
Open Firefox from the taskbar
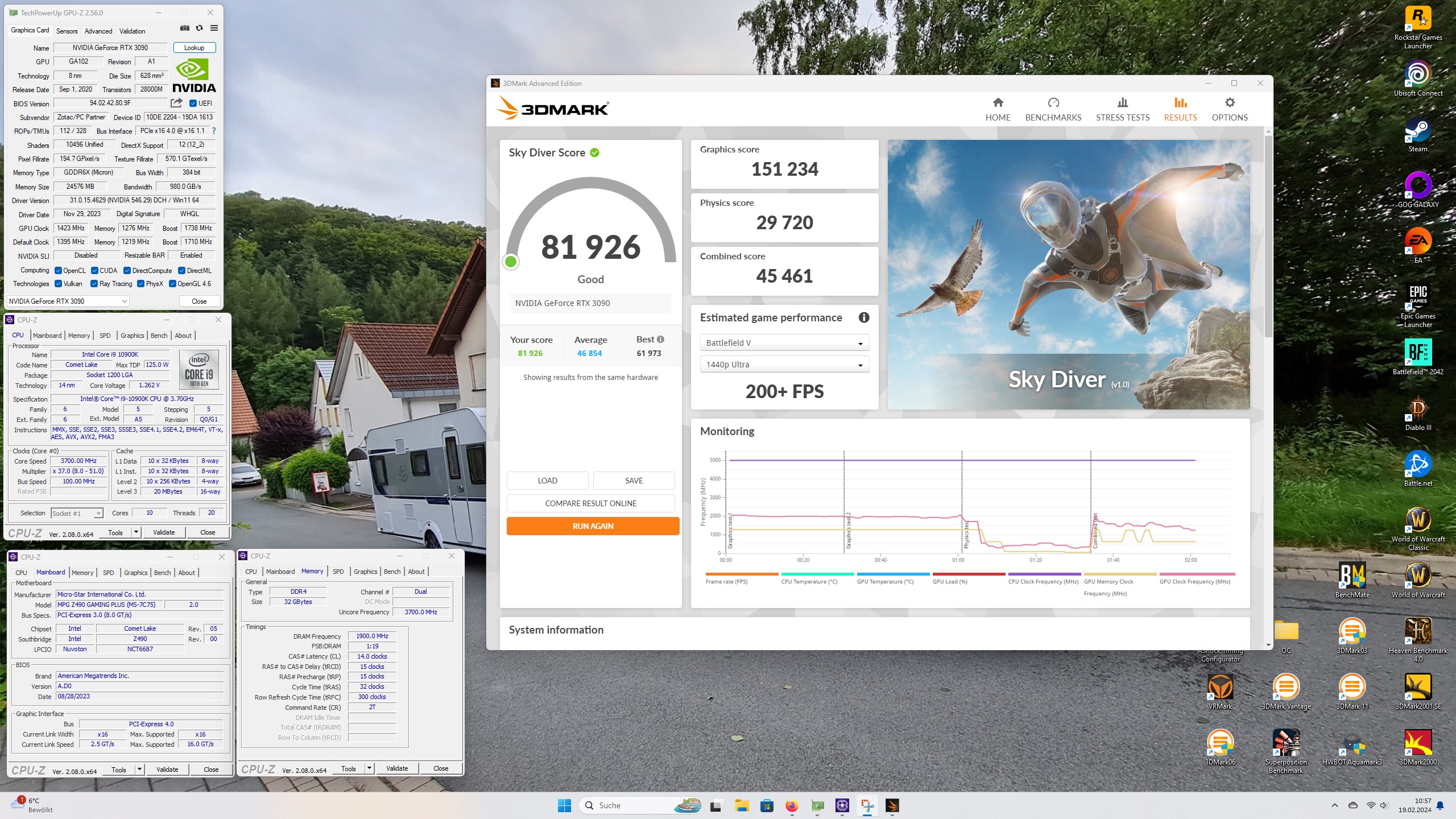[792, 805]
